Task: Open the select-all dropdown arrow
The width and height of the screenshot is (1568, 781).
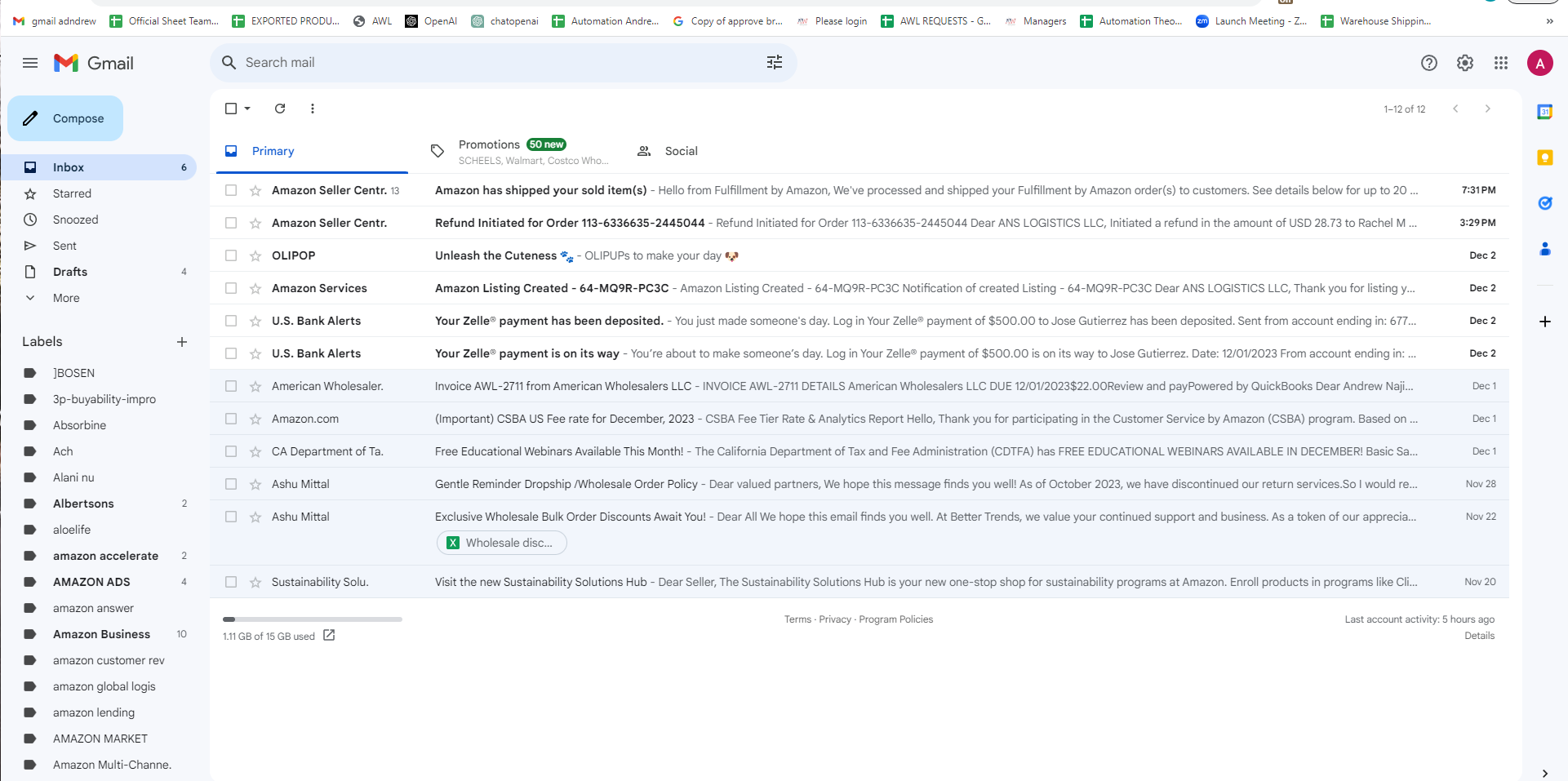Action: pyautogui.click(x=247, y=109)
